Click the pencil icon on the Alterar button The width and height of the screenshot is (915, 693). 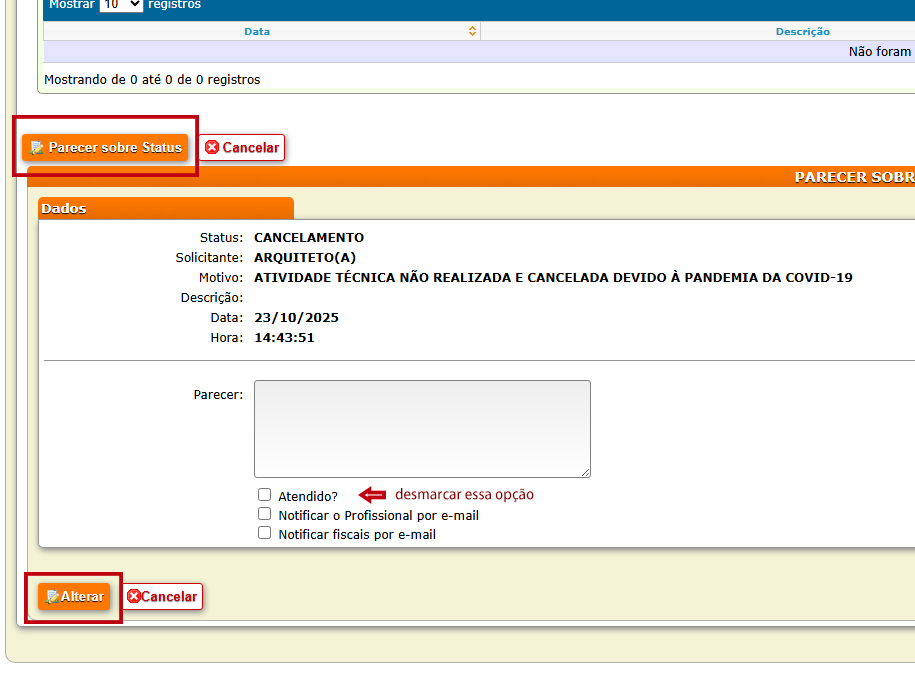click(52, 597)
